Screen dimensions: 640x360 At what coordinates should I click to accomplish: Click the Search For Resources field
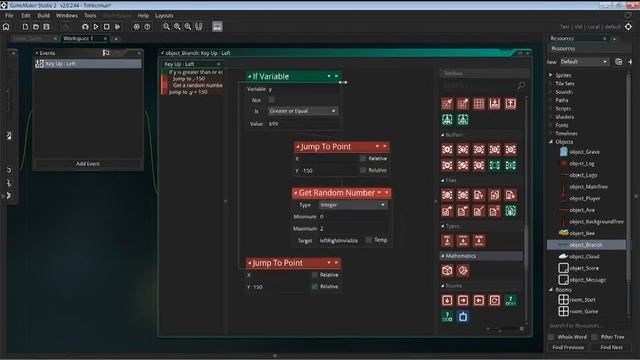click(588, 326)
